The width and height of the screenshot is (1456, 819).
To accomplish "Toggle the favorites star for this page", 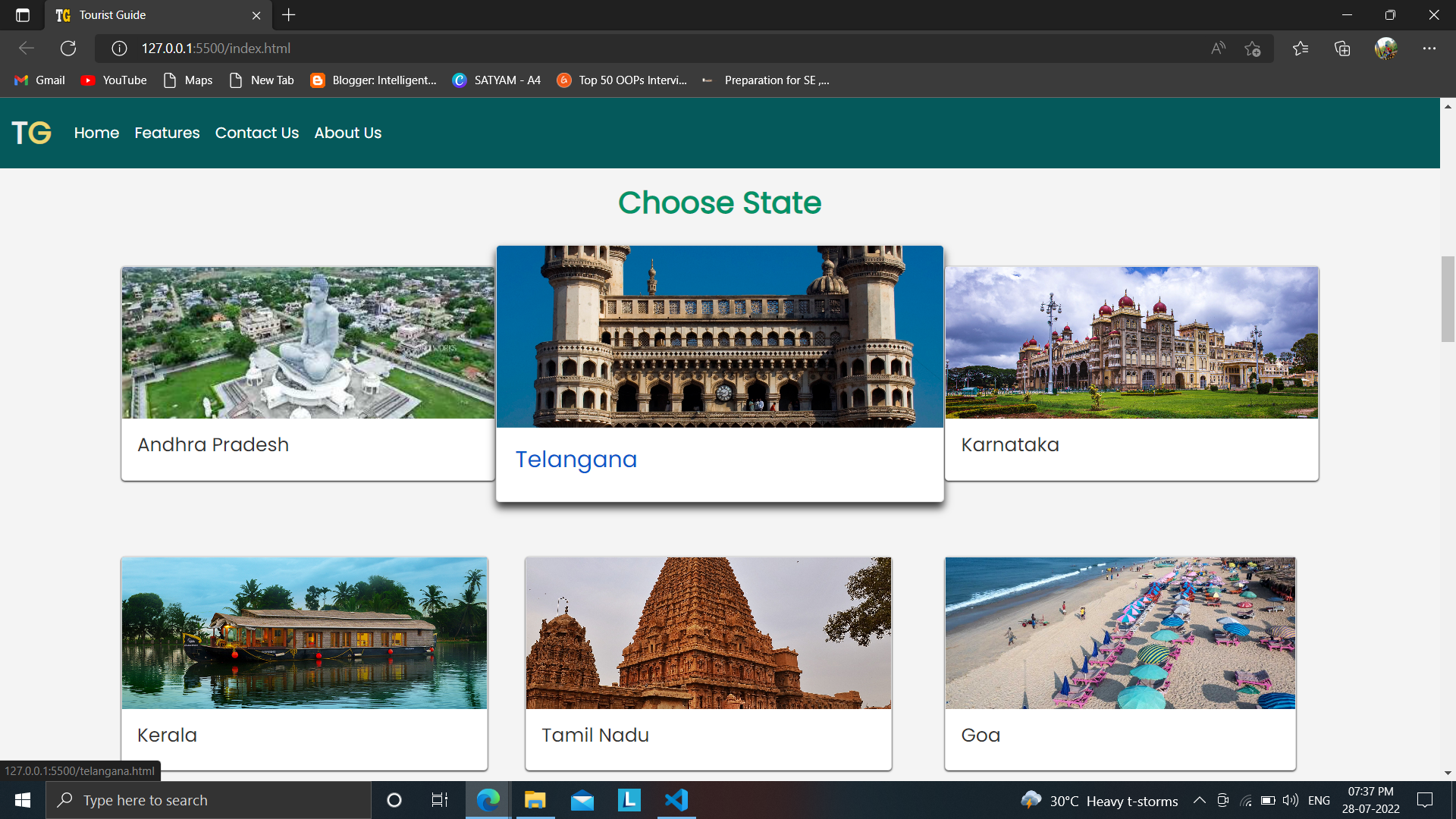I will coord(1253,48).
